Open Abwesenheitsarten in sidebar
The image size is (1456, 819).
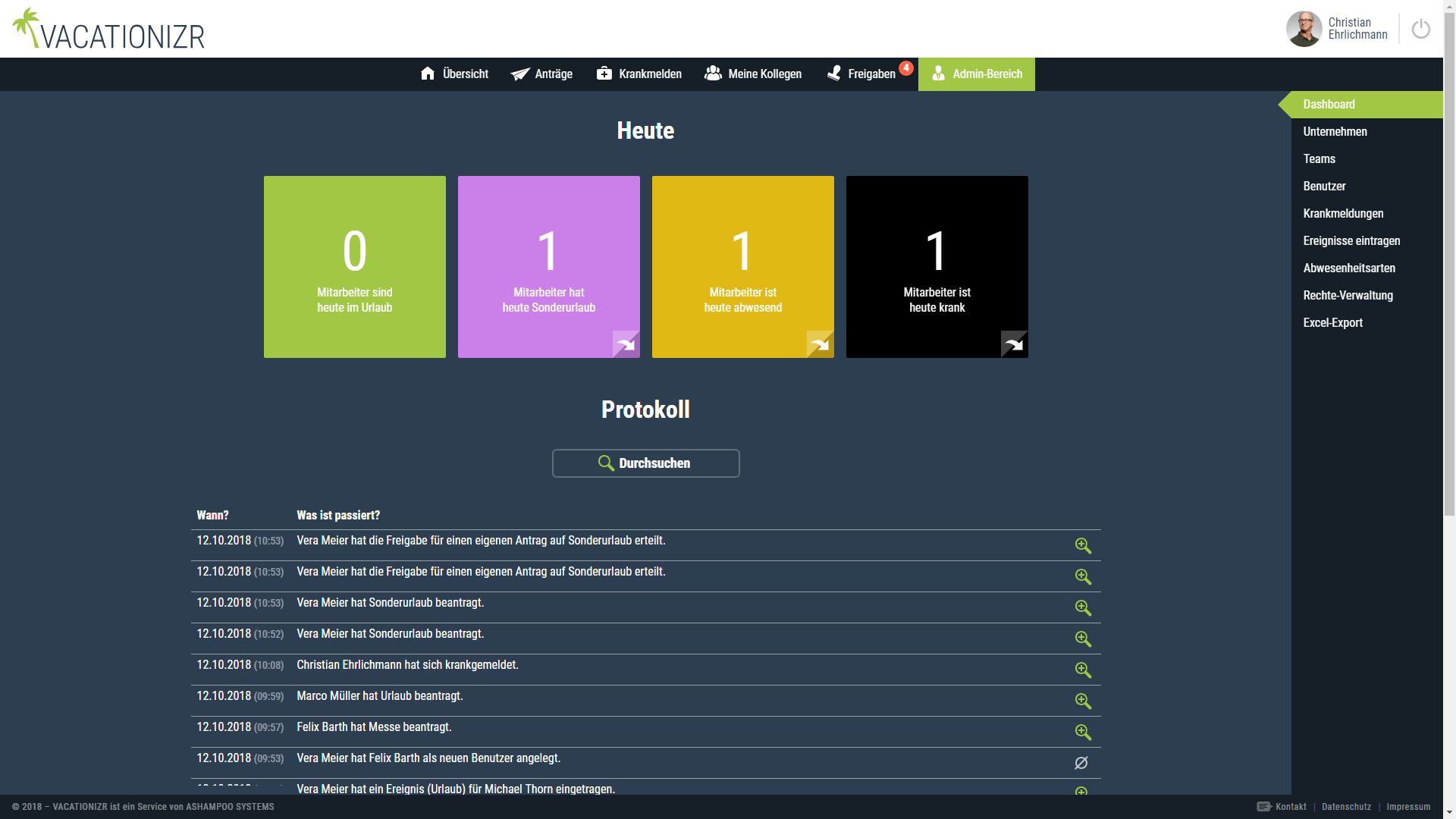[1367, 268]
